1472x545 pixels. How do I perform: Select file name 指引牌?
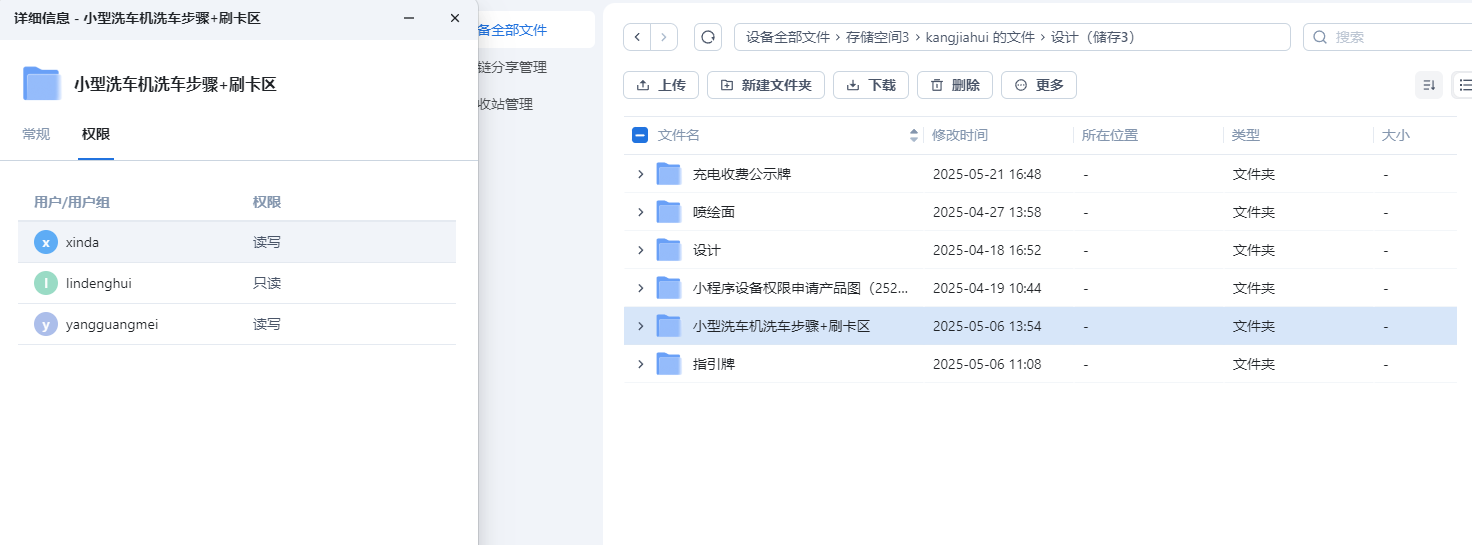coord(714,364)
